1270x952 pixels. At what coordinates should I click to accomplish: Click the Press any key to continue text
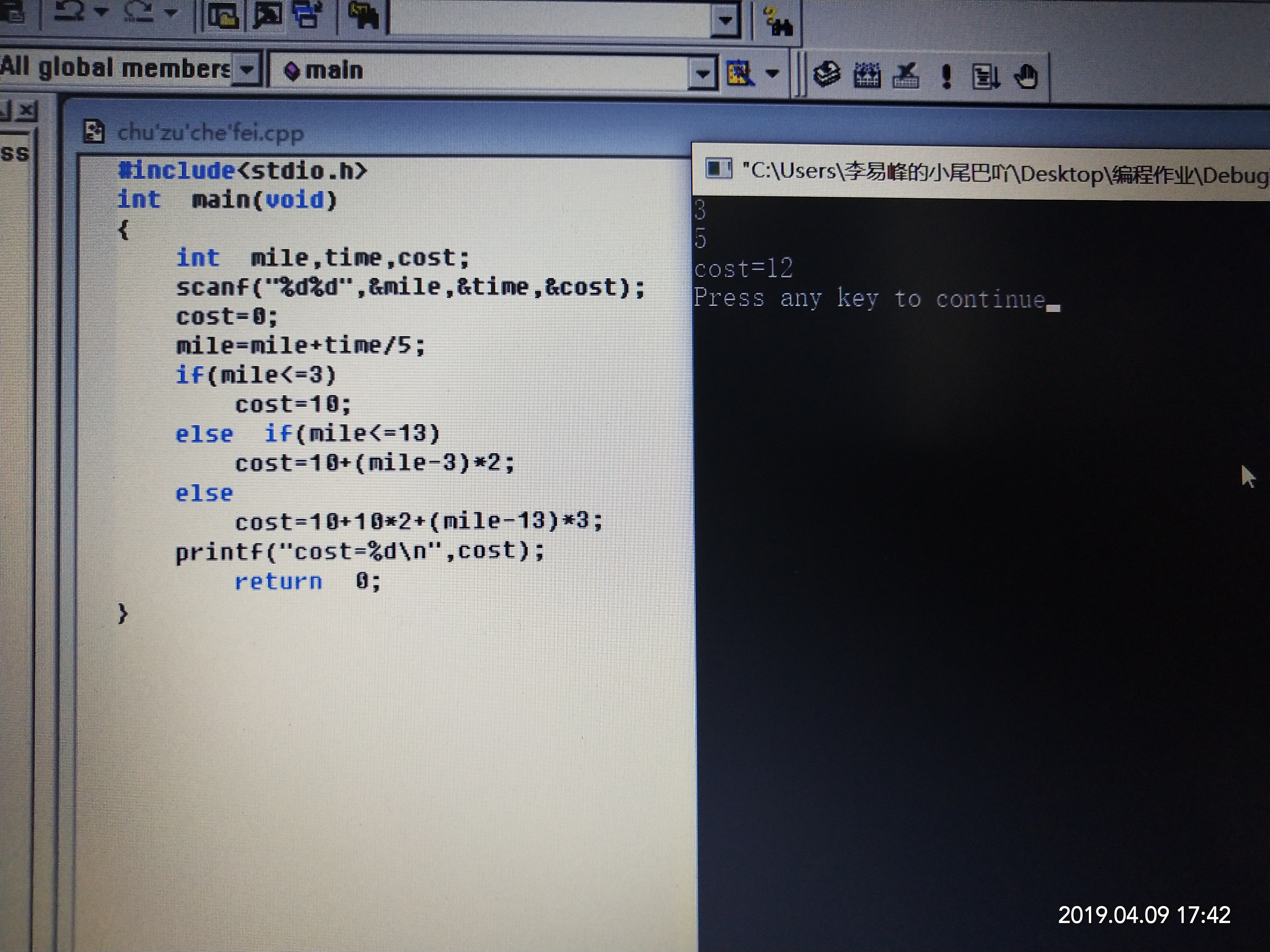tap(870, 298)
